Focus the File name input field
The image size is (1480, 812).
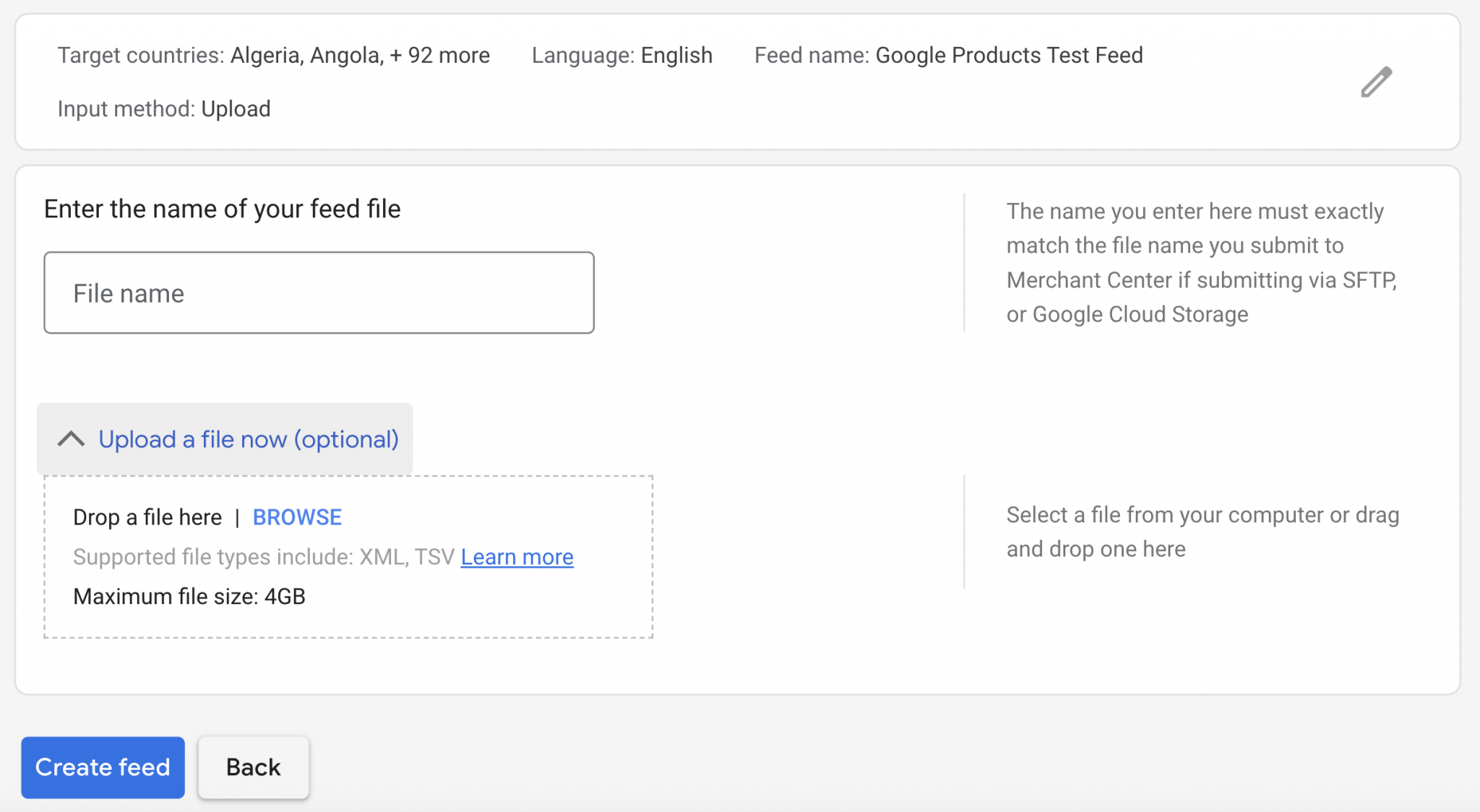[319, 293]
